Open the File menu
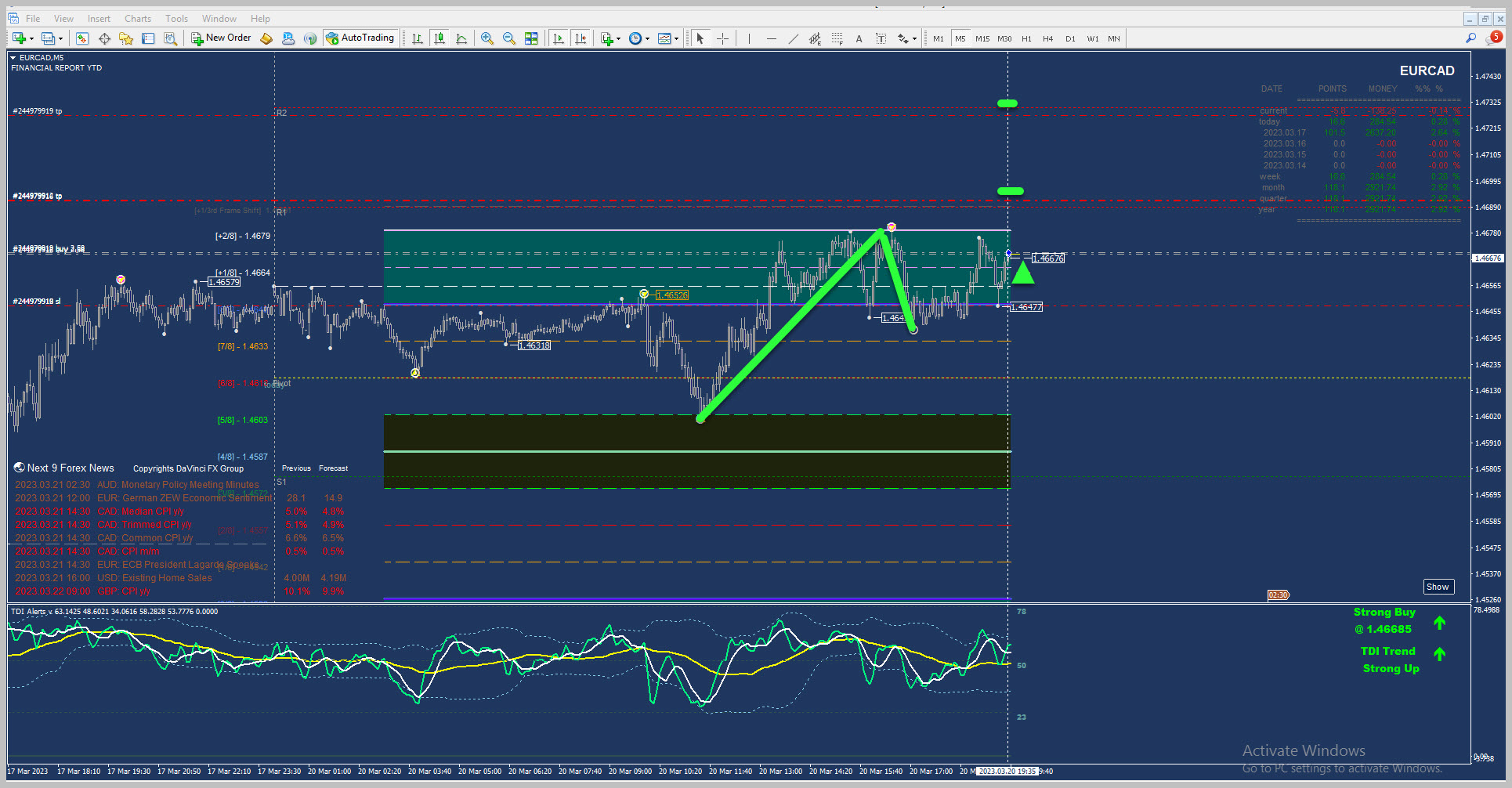The height and width of the screenshot is (788, 1512). pyautogui.click(x=33, y=19)
